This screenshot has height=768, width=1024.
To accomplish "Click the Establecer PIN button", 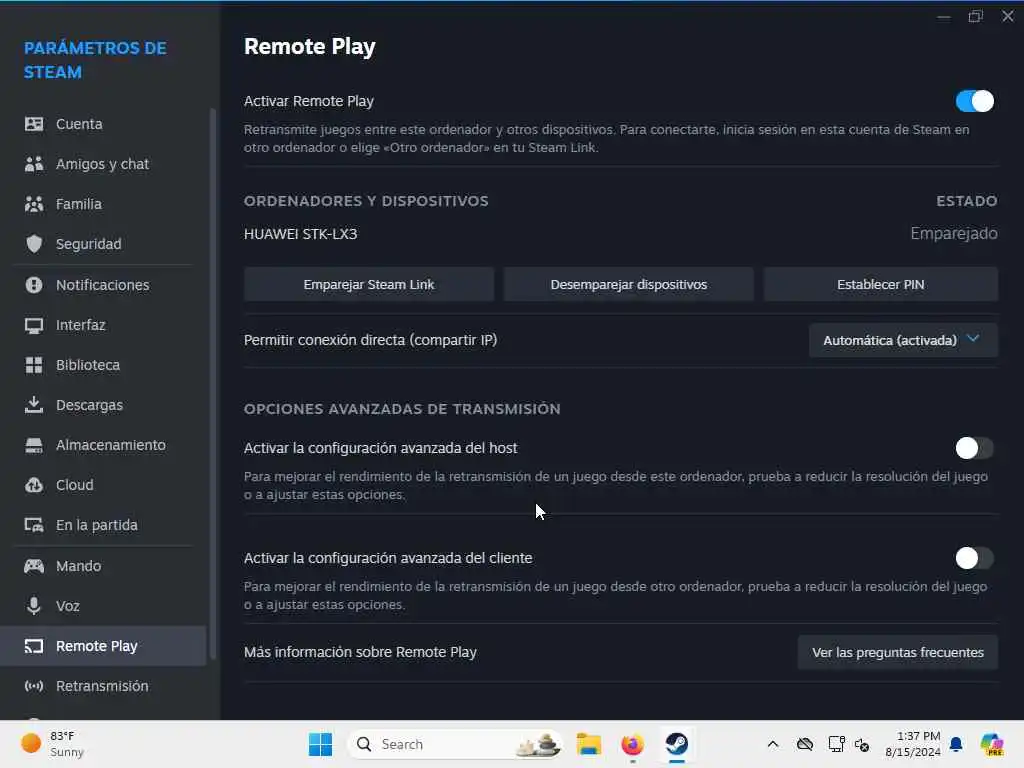I will (880, 285).
